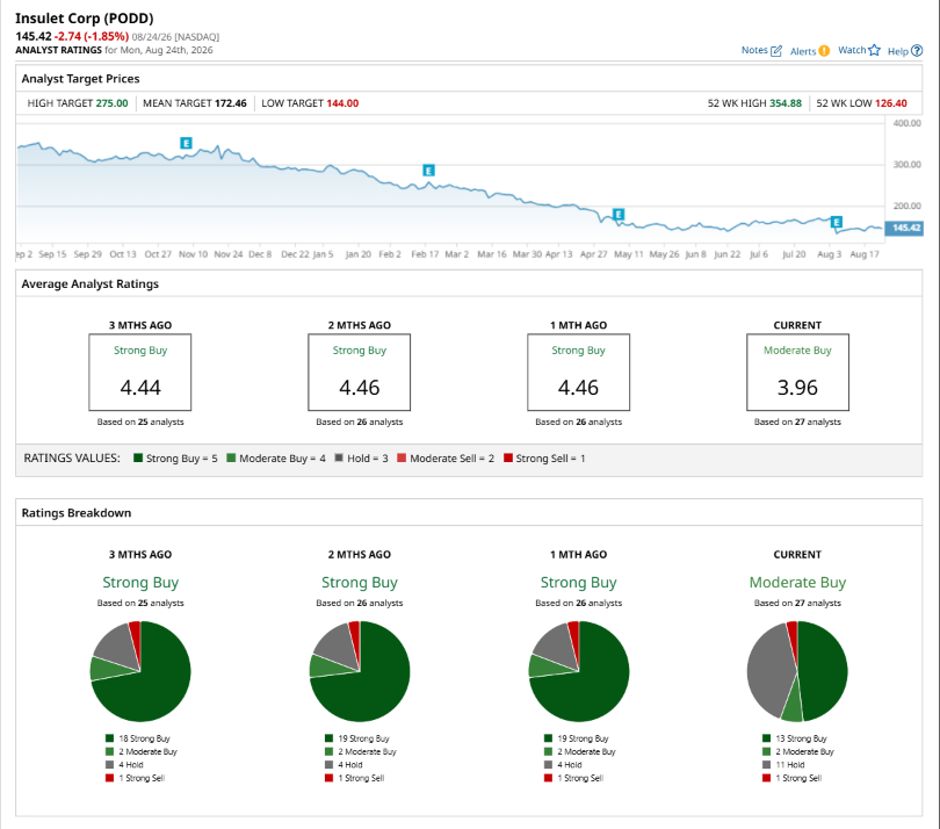Click 2 Moderate Buy entry under 3 MTHS AGO
The width and height of the screenshot is (940, 829).
147,752
